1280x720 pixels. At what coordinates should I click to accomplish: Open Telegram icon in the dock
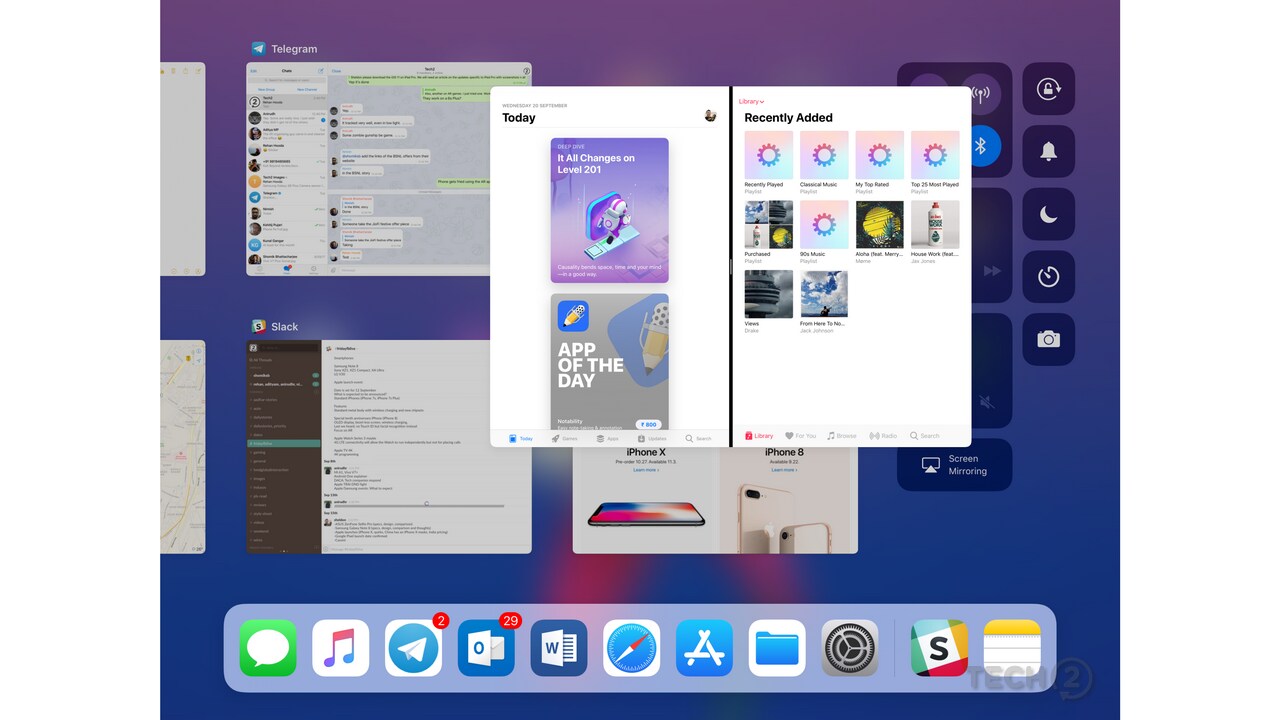pyautogui.click(x=414, y=648)
